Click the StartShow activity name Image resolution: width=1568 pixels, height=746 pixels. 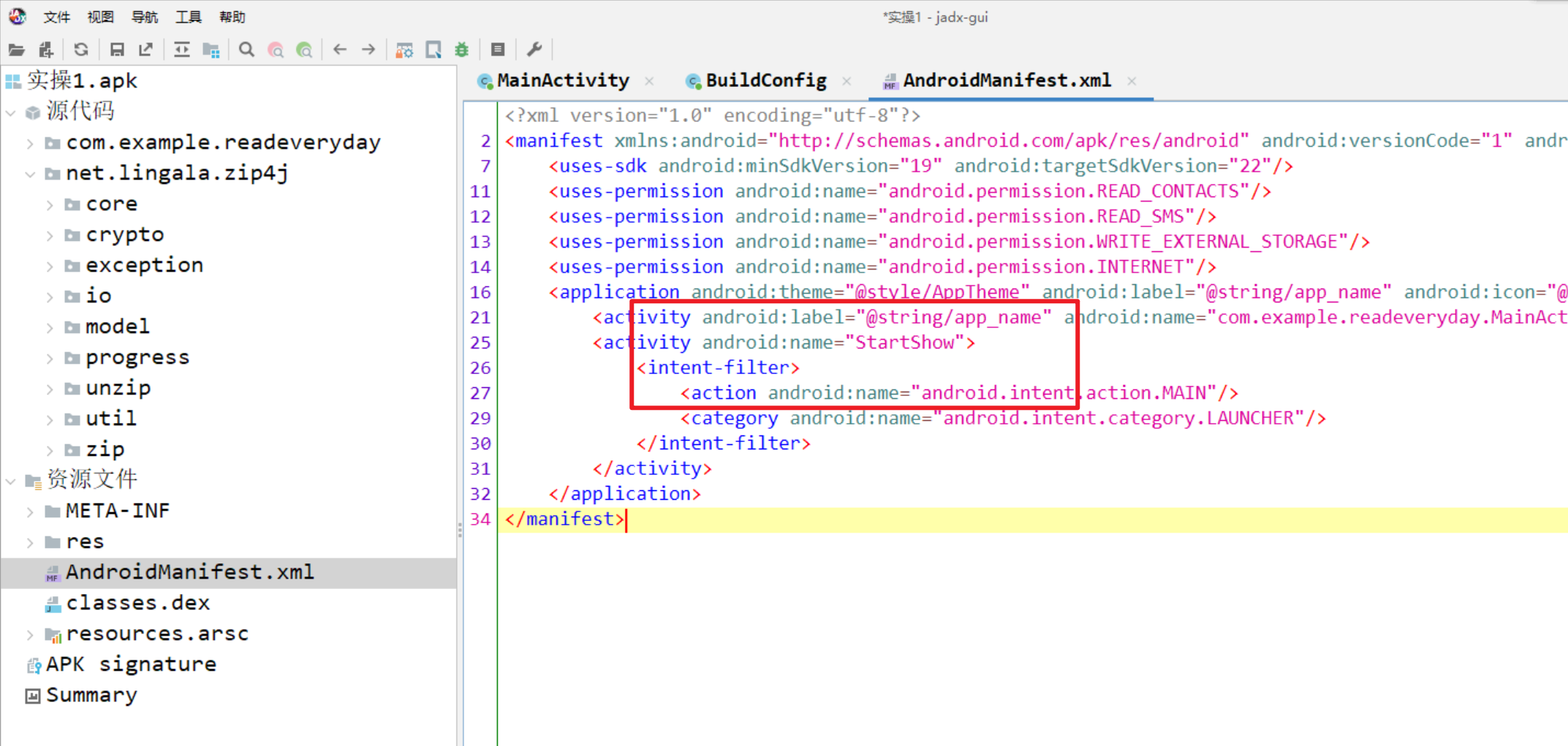[x=905, y=343]
